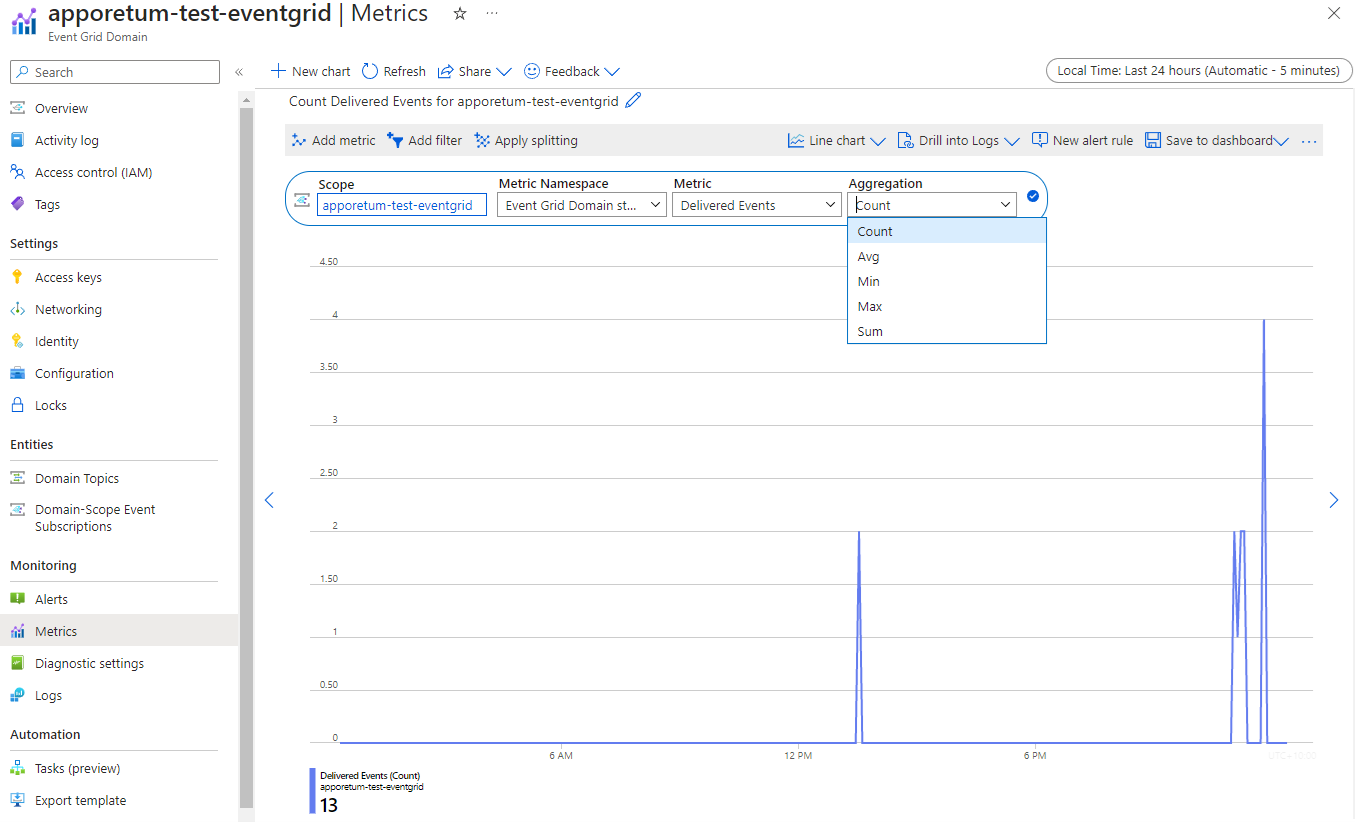Click the Scope field apporetum-test-eventgrid
1355x822 pixels.
click(x=402, y=205)
